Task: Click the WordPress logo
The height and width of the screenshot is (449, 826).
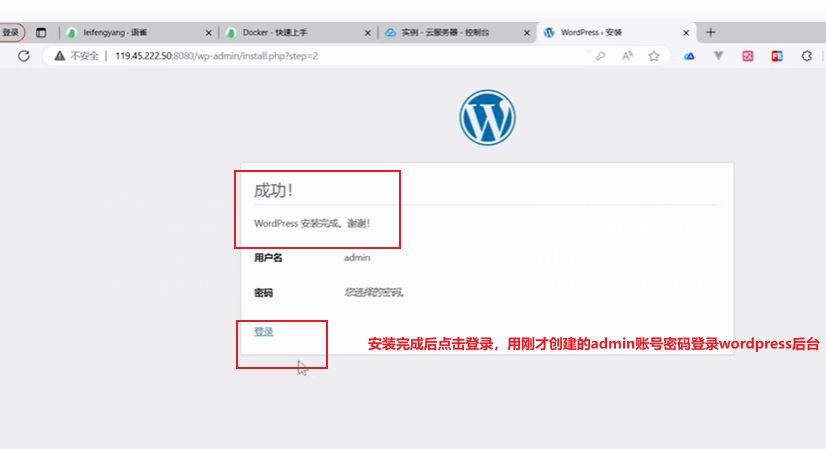Action: coord(487,118)
